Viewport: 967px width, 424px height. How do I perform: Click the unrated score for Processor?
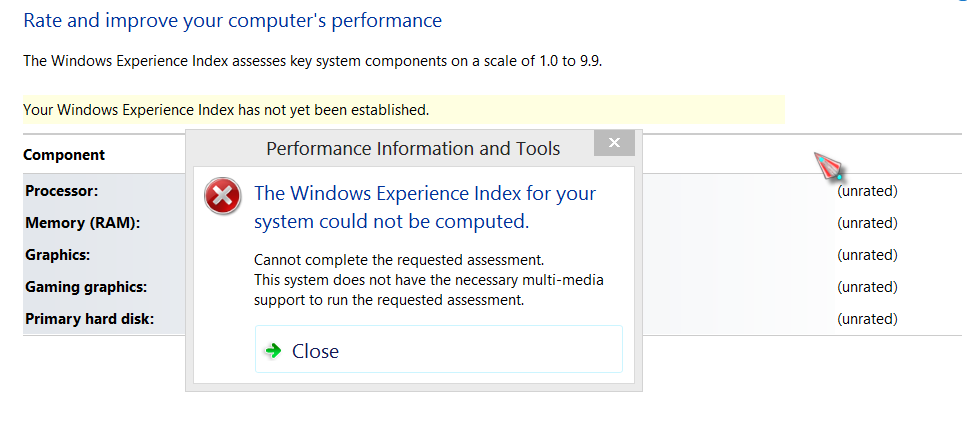[867, 191]
